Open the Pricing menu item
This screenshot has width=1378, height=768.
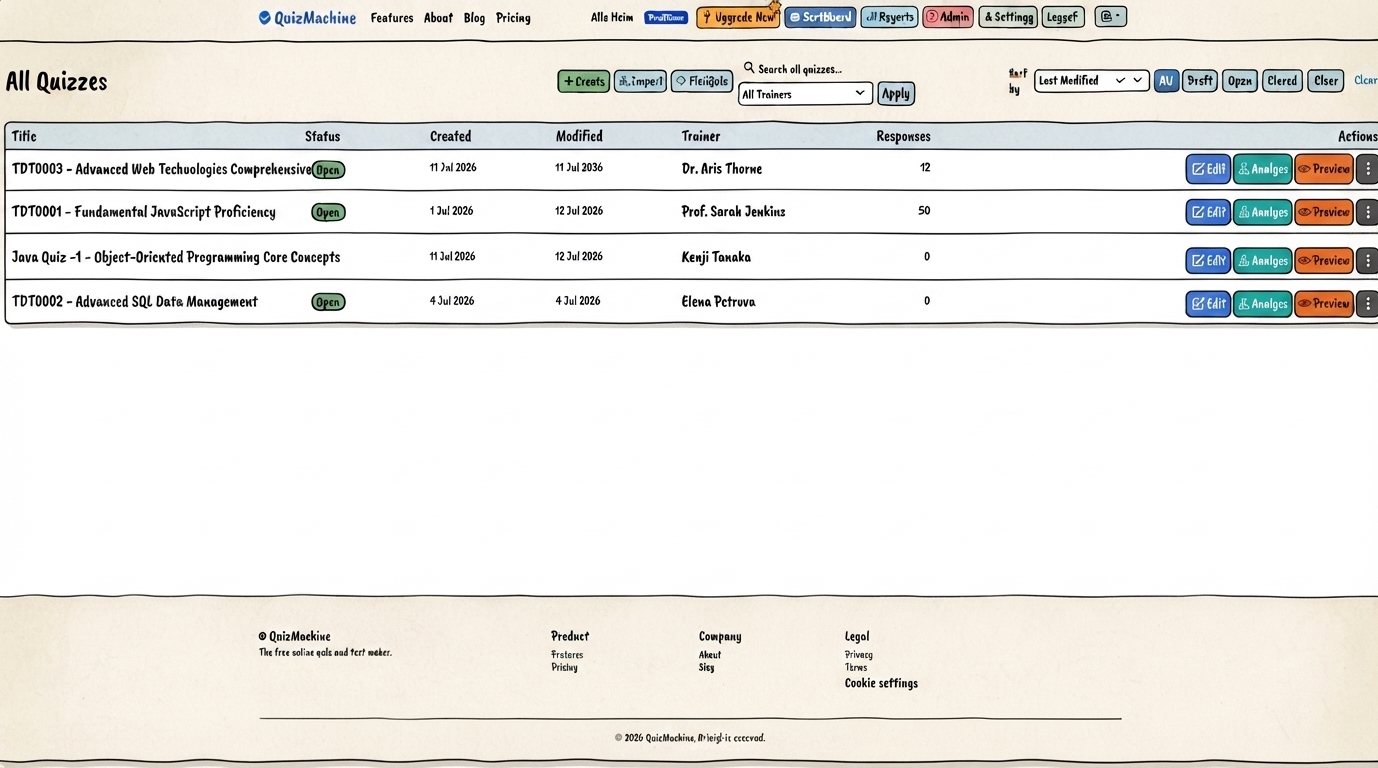click(x=513, y=18)
